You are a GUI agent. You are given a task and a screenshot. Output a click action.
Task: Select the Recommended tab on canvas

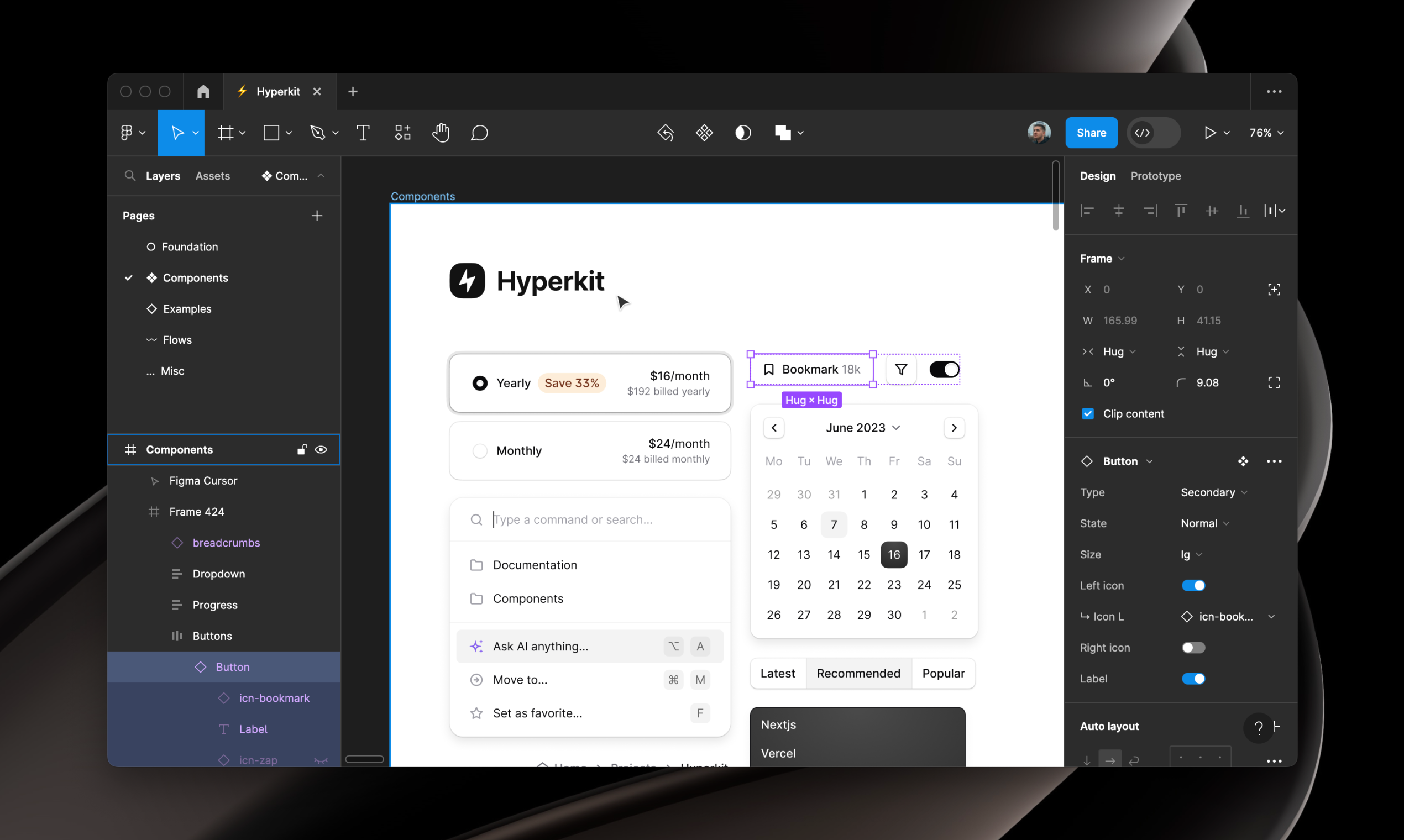click(x=858, y=673)
